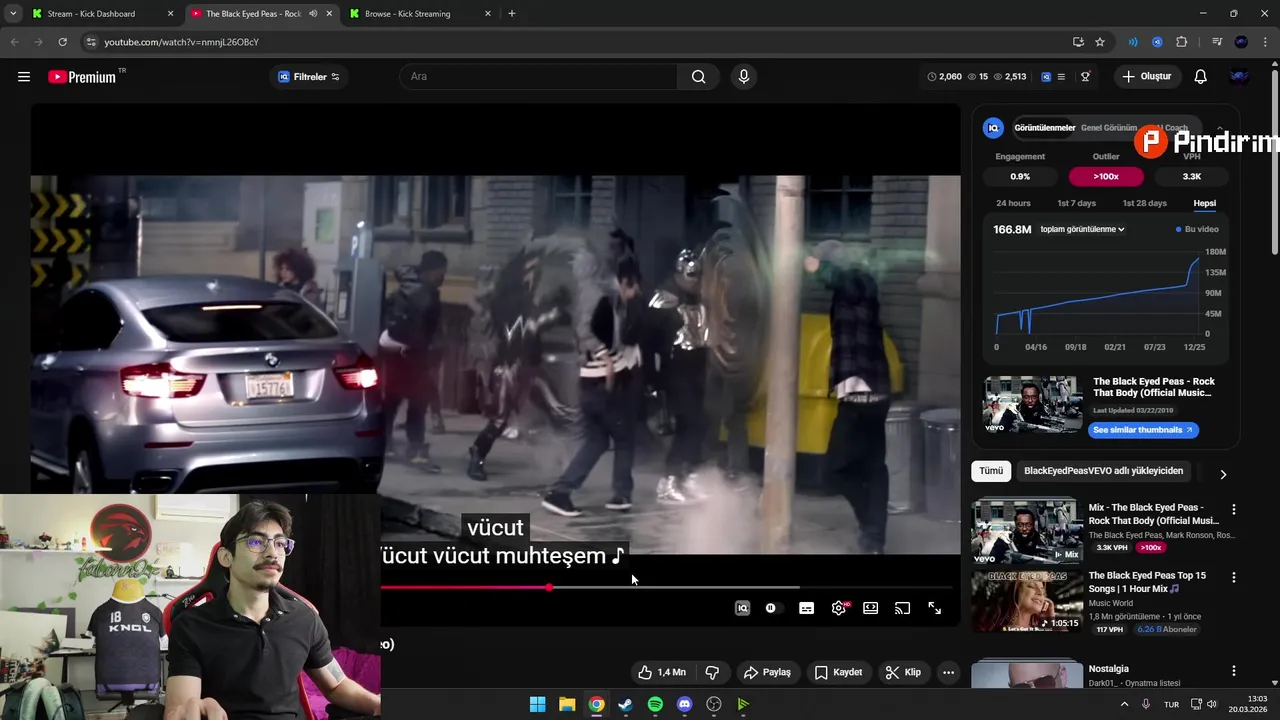Focus the Ara search field
This screenshot has height=720, width=1280.
540,77
